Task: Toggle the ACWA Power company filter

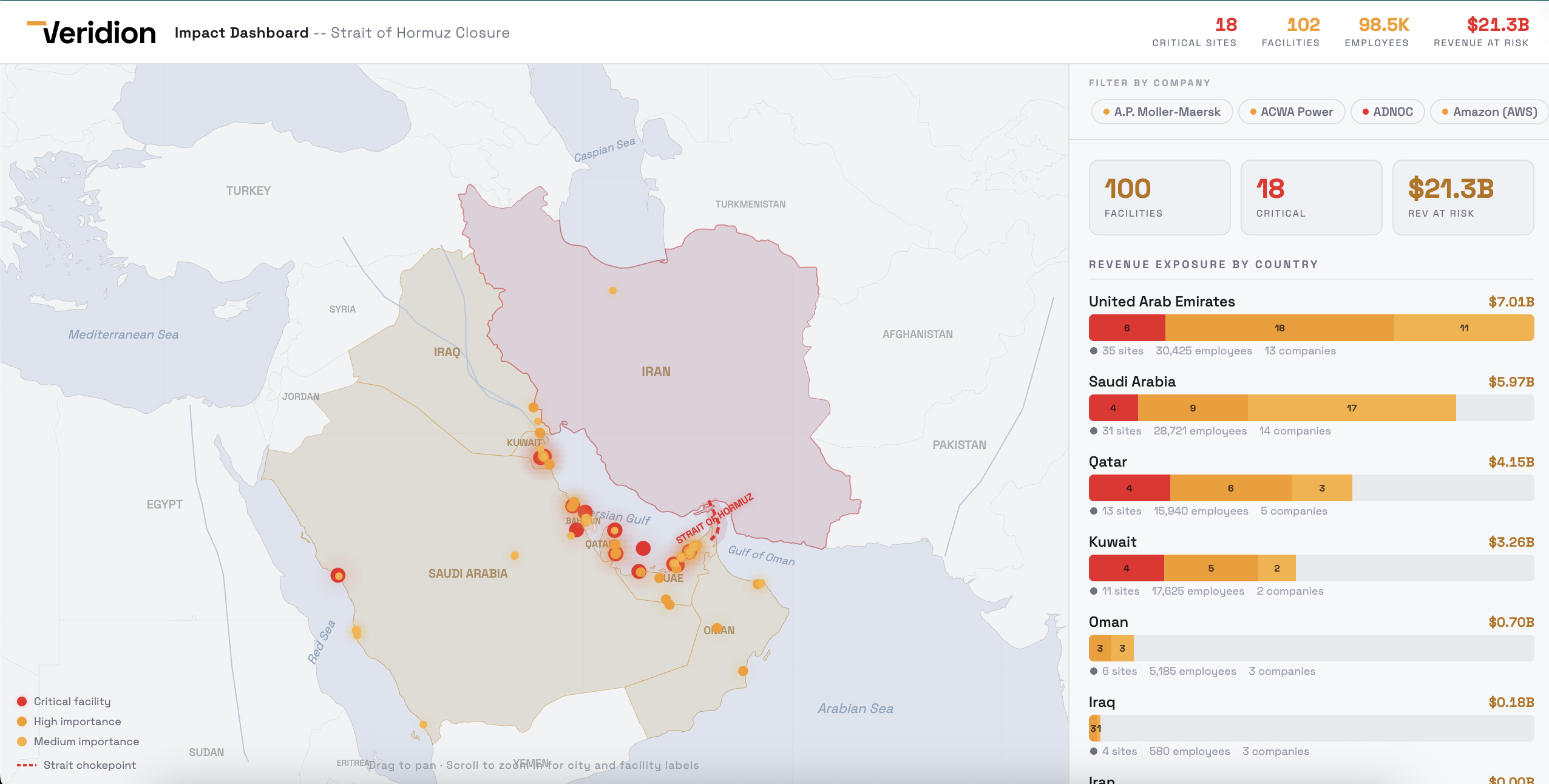Action: [1292, 112]
